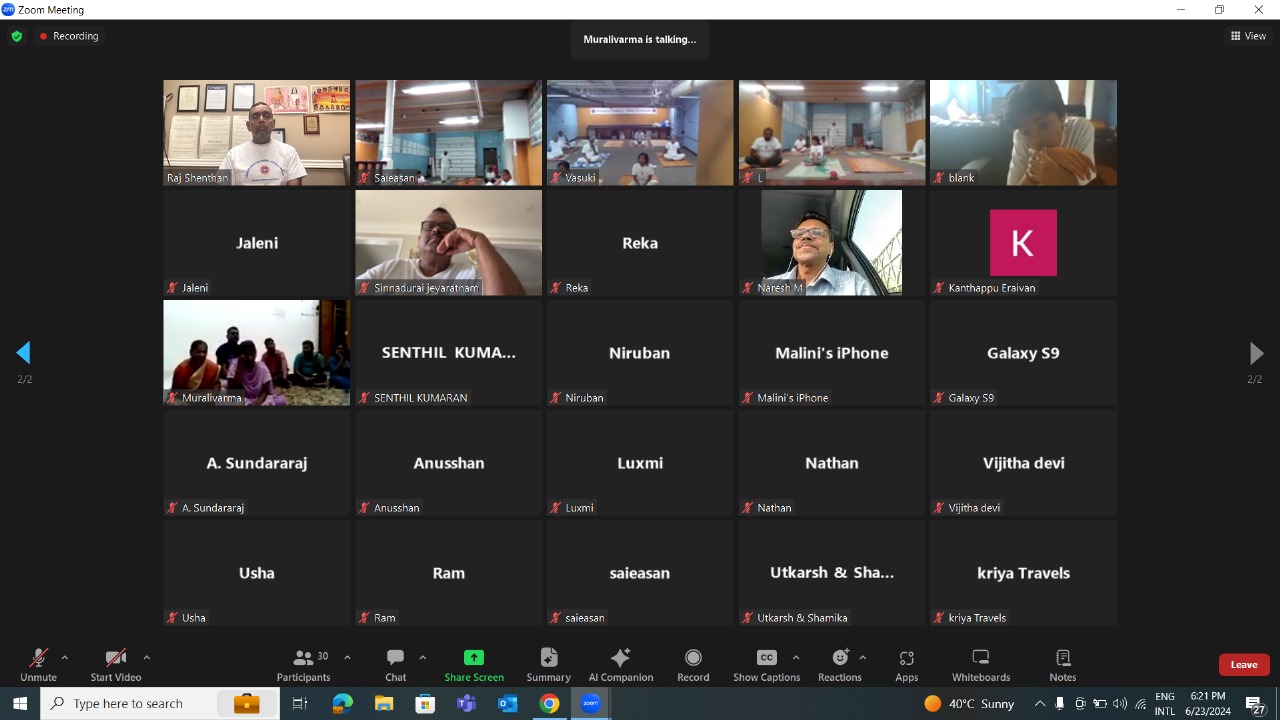Click the A. Sundararaj participant tile

(257, 463)
